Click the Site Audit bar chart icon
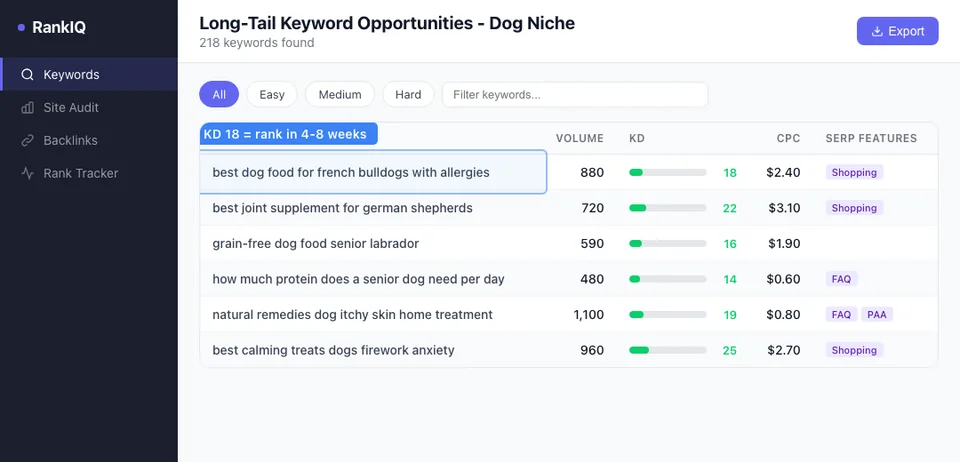This screenshot has height=462, width=960. point(27,108)
